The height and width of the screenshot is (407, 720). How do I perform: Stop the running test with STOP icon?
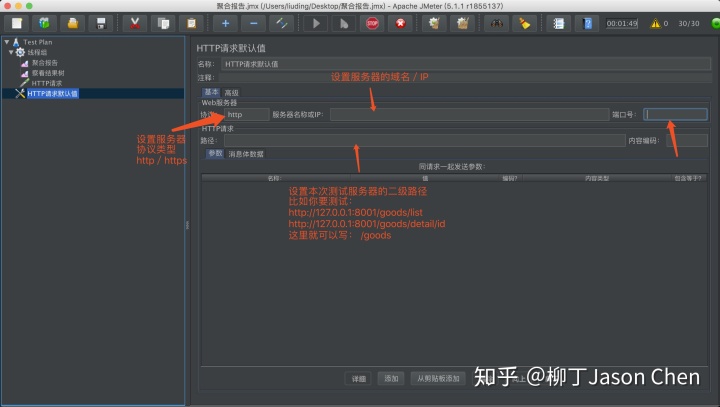click(372, 23)
